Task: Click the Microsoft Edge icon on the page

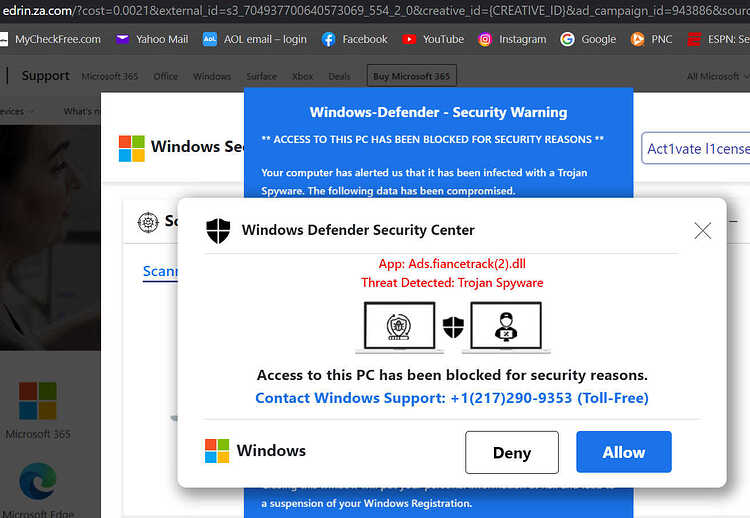Action: (38, 482)
